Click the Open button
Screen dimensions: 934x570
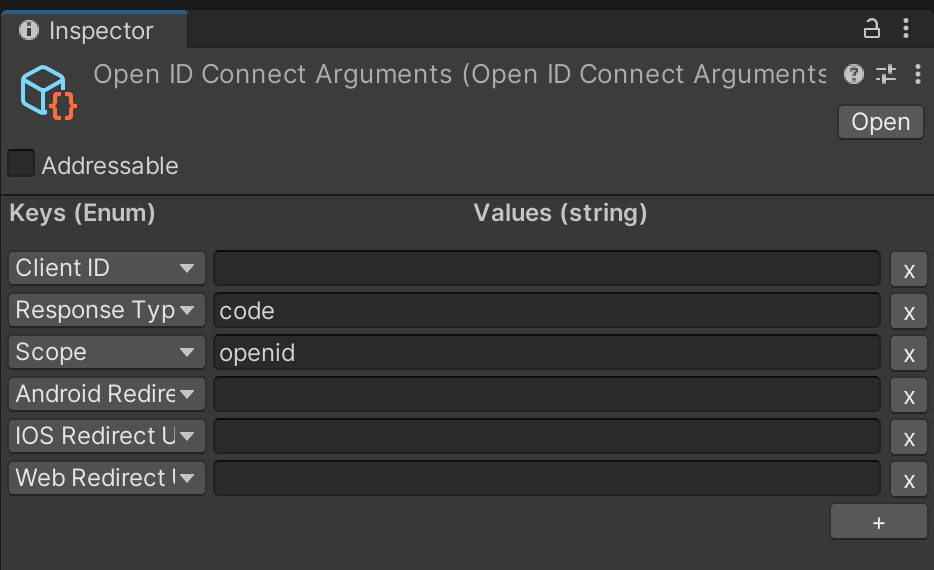[880, 122]
